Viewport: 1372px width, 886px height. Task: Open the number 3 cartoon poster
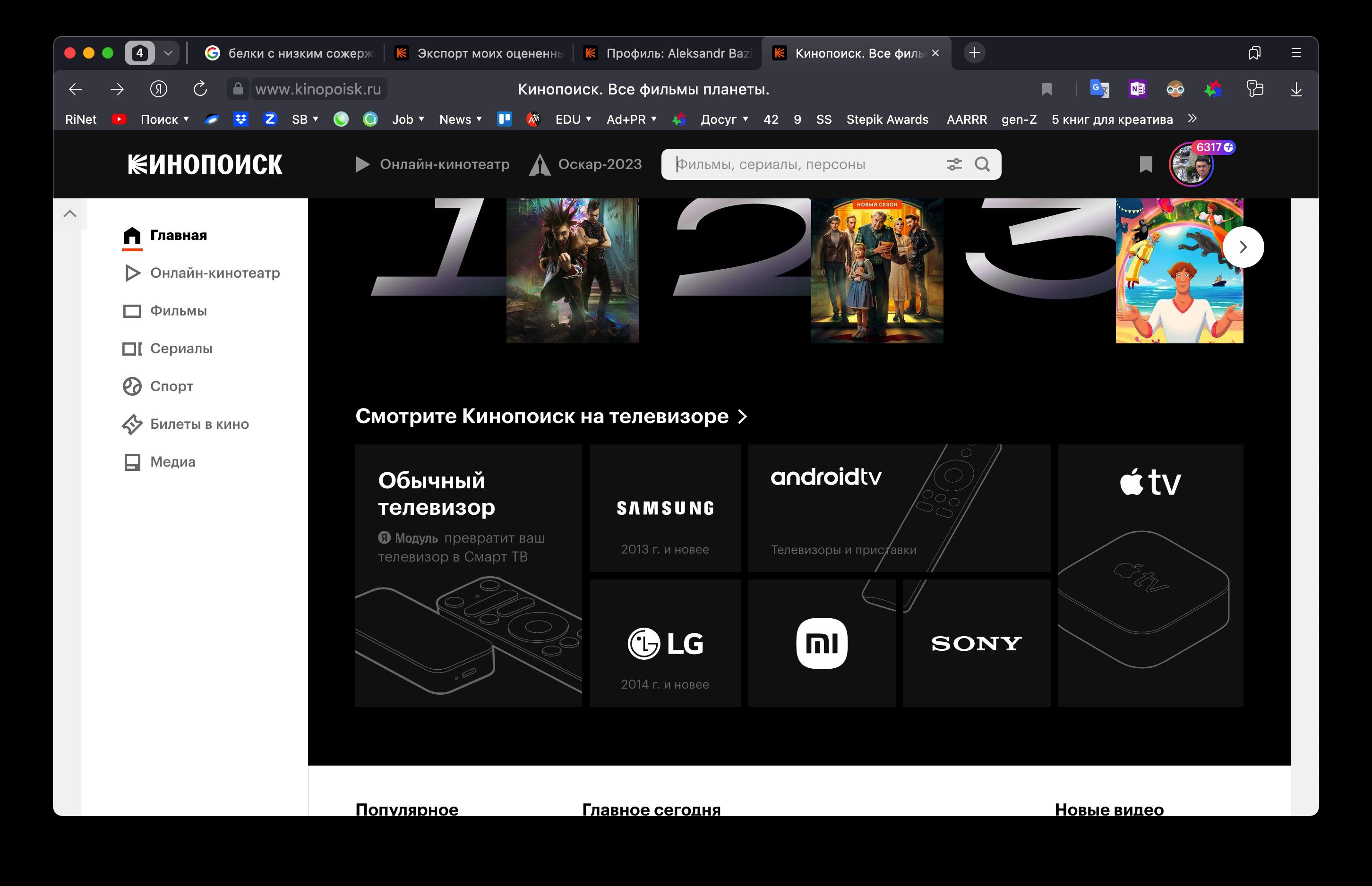pyautogui.click(x=1179, y=271)
